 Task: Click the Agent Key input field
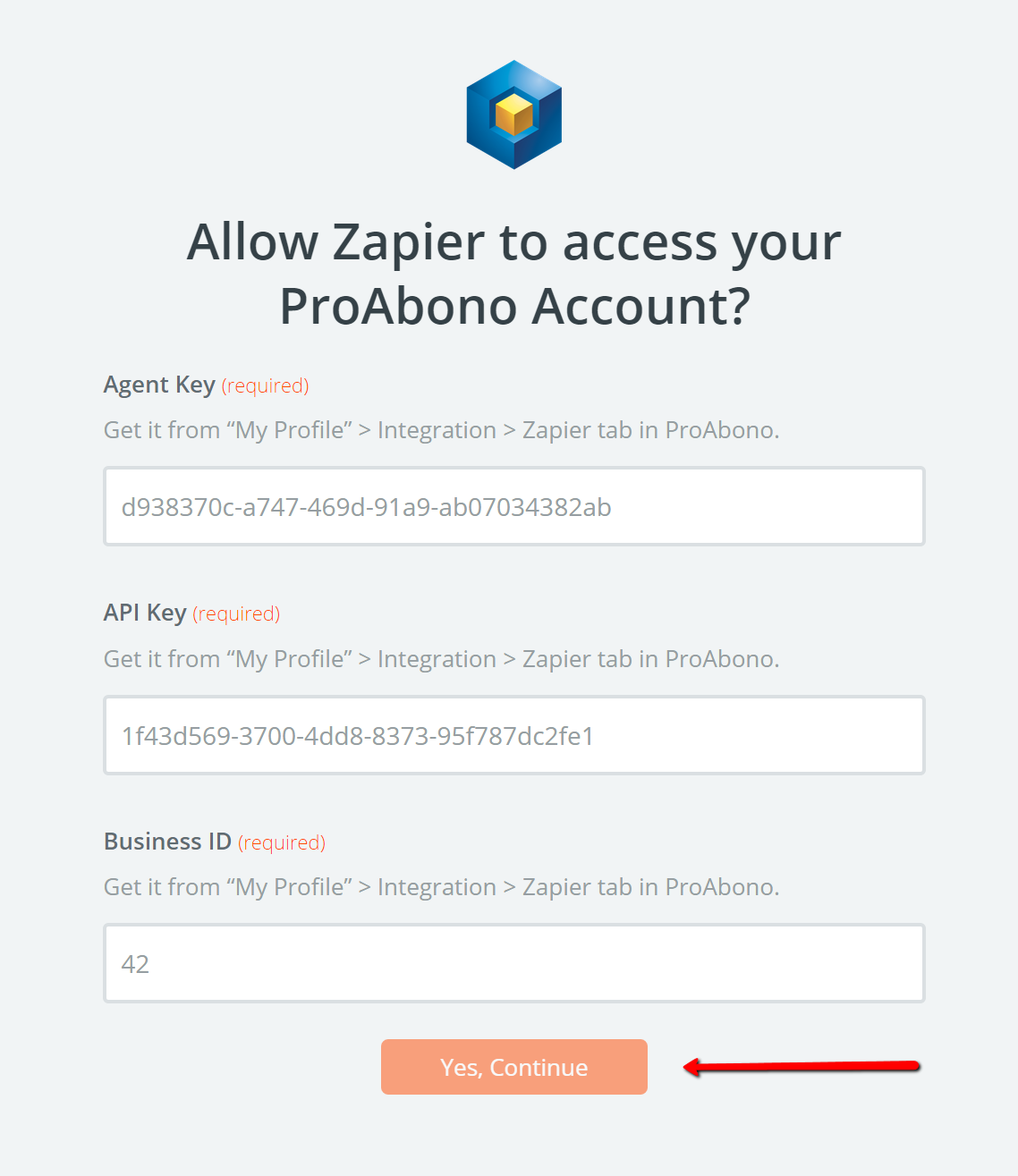(x=514, y=506)
